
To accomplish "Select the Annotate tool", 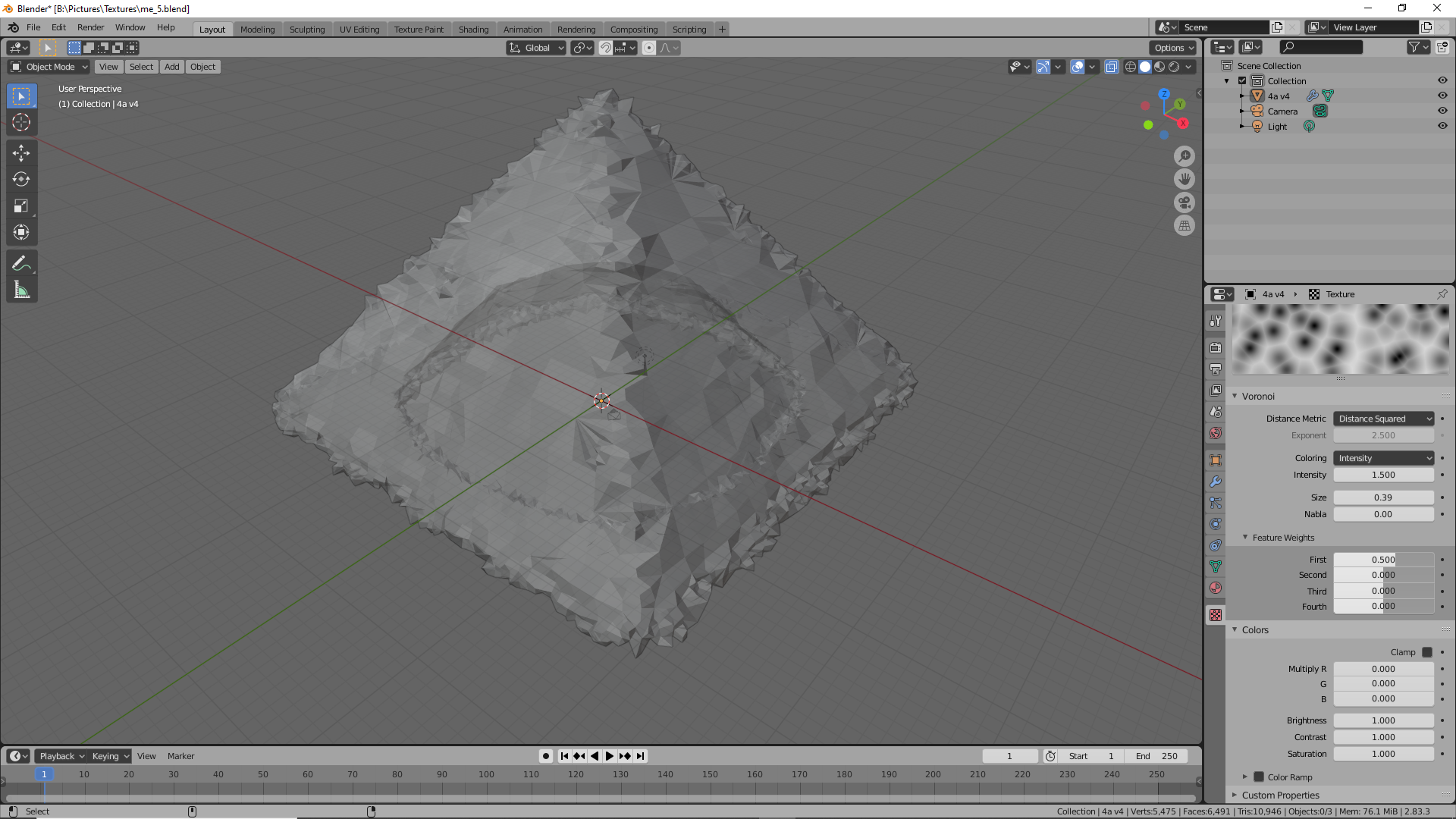I will pyautogui.click(x=21, y=262).
